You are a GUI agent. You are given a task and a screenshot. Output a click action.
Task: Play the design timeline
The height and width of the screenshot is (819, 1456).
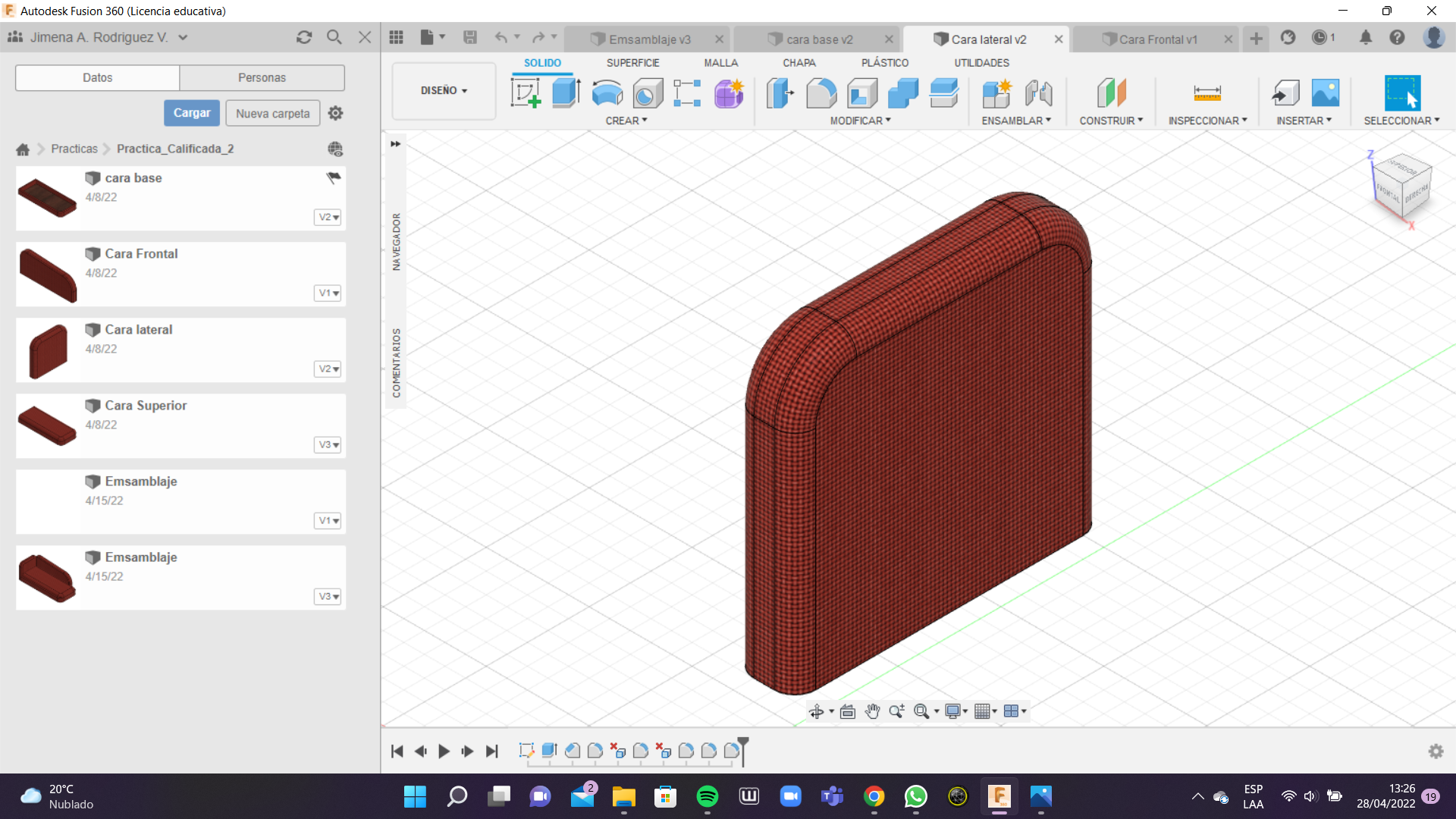444,752
